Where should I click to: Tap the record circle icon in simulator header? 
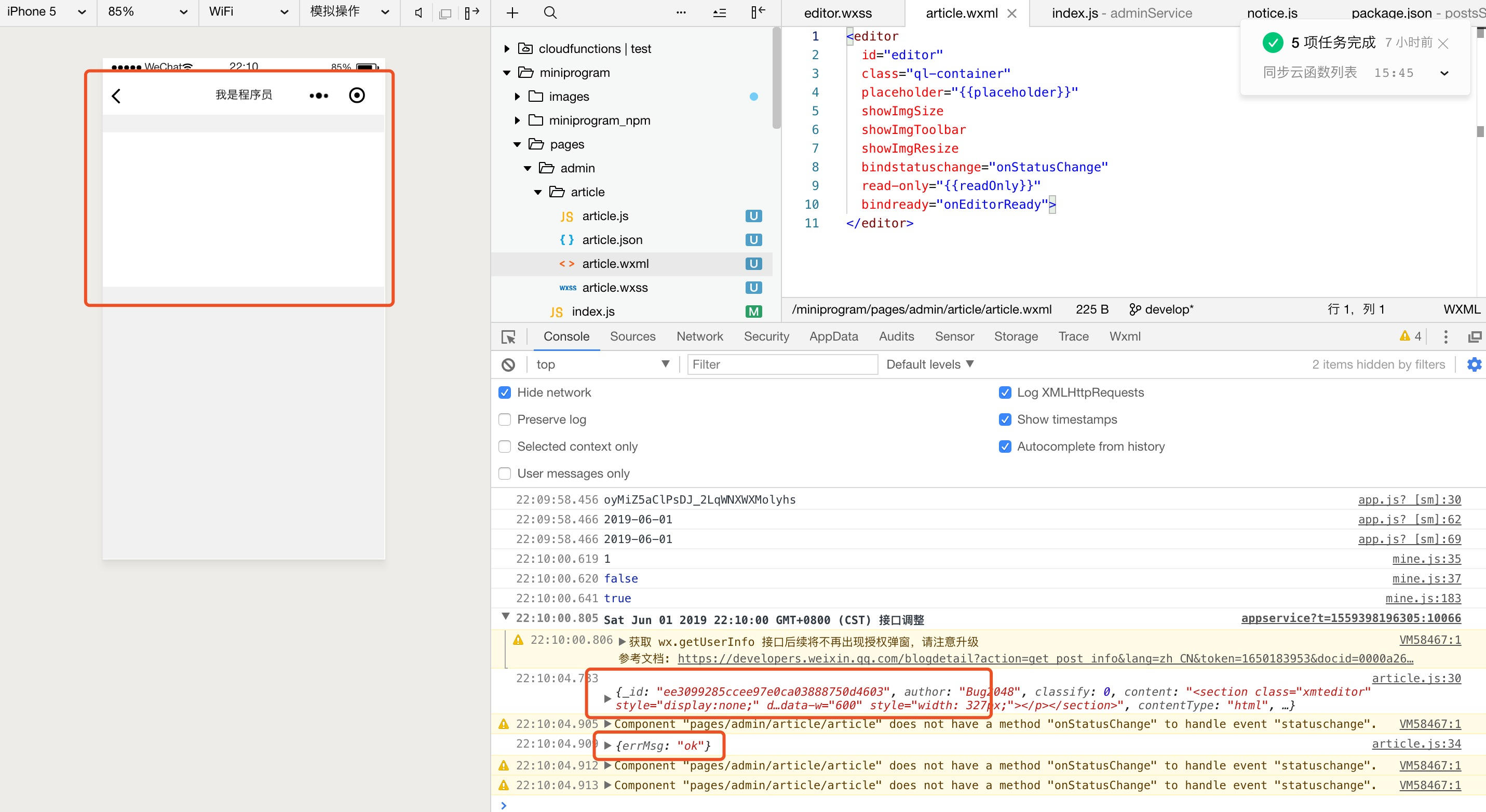pos(357,95)
